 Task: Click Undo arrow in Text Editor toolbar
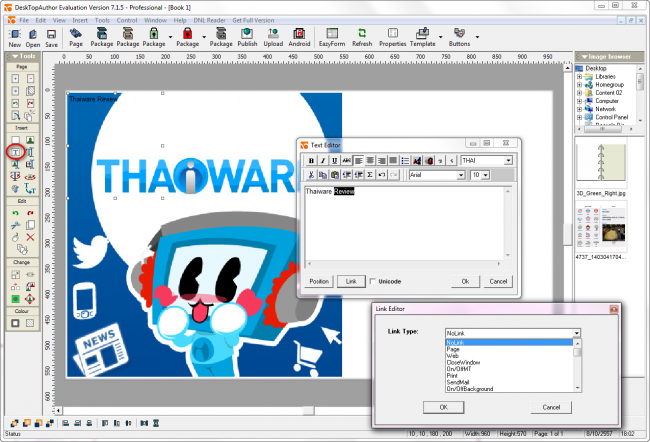pyautogui.click(x=381, y=175)
